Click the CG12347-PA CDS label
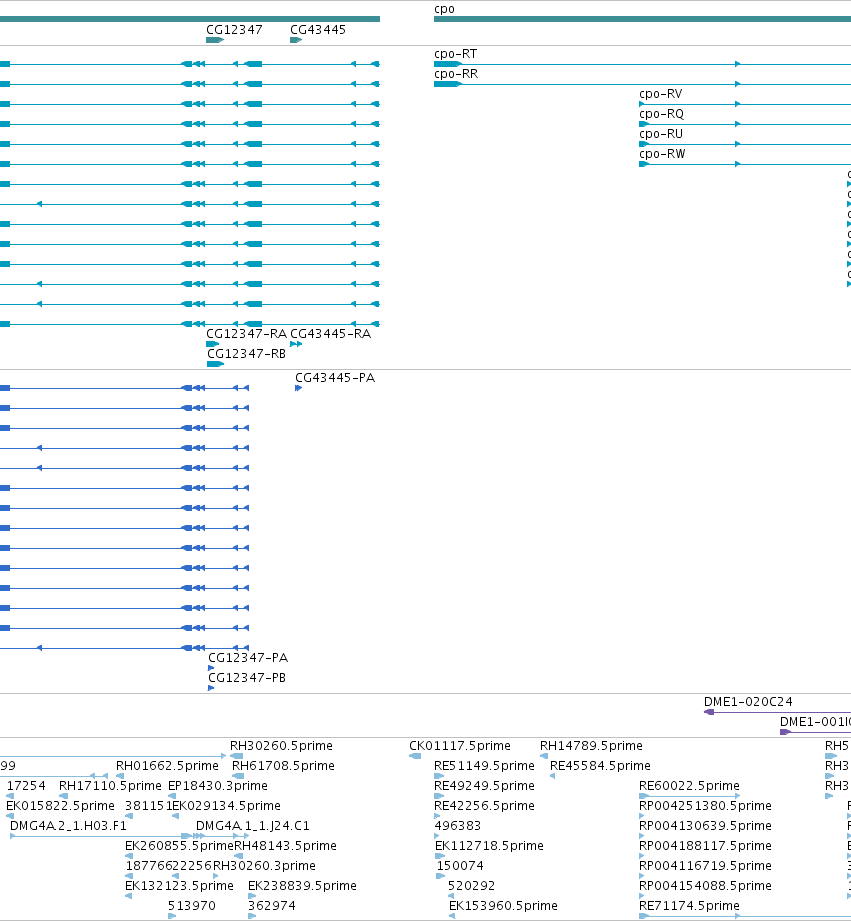This screenshot has width=851, height=921. point(248,658)
